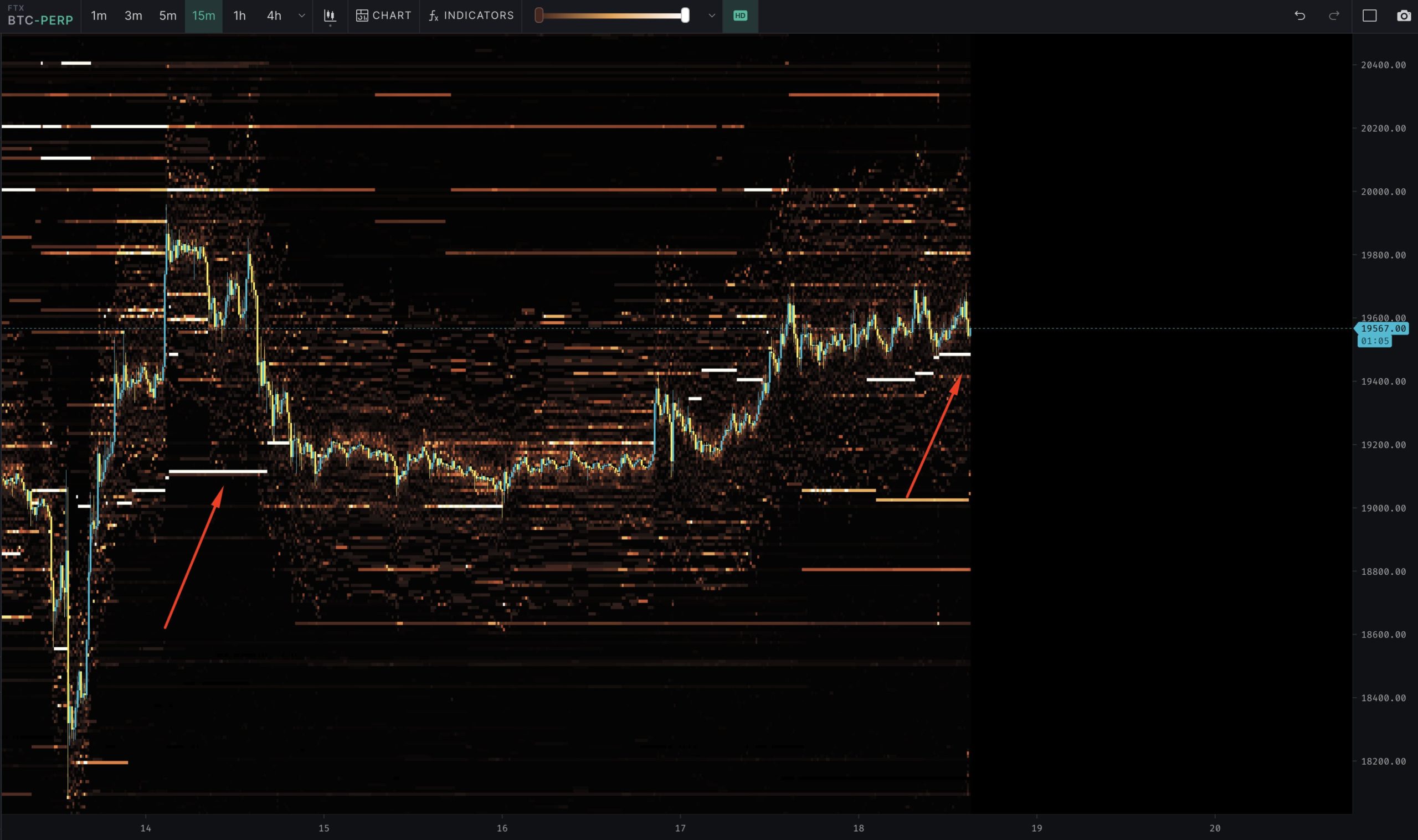This screenshot has width=1418, height=840.
Task: Click the redo arrow icon
Action: 1334,16
